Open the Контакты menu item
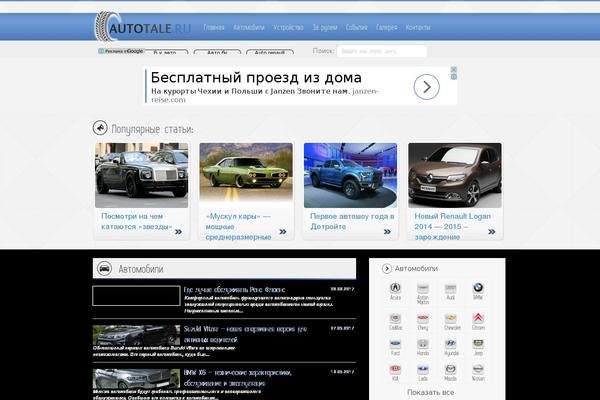600x400 pixels. [x=418, y=28]
